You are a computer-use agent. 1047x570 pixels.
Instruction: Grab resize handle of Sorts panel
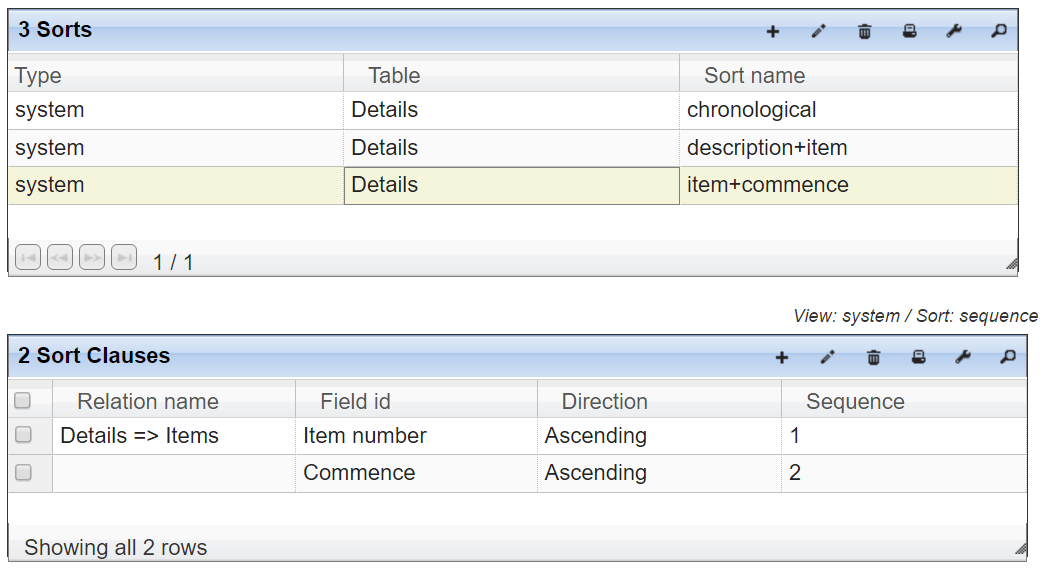(1012, 264)
